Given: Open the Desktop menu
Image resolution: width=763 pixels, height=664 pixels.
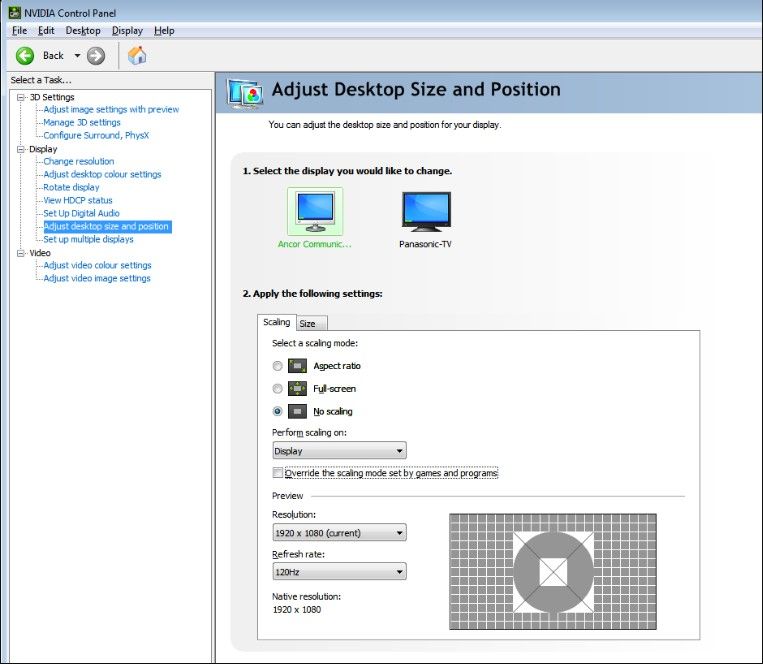Looking at the screenshot, I should [83, 31].
